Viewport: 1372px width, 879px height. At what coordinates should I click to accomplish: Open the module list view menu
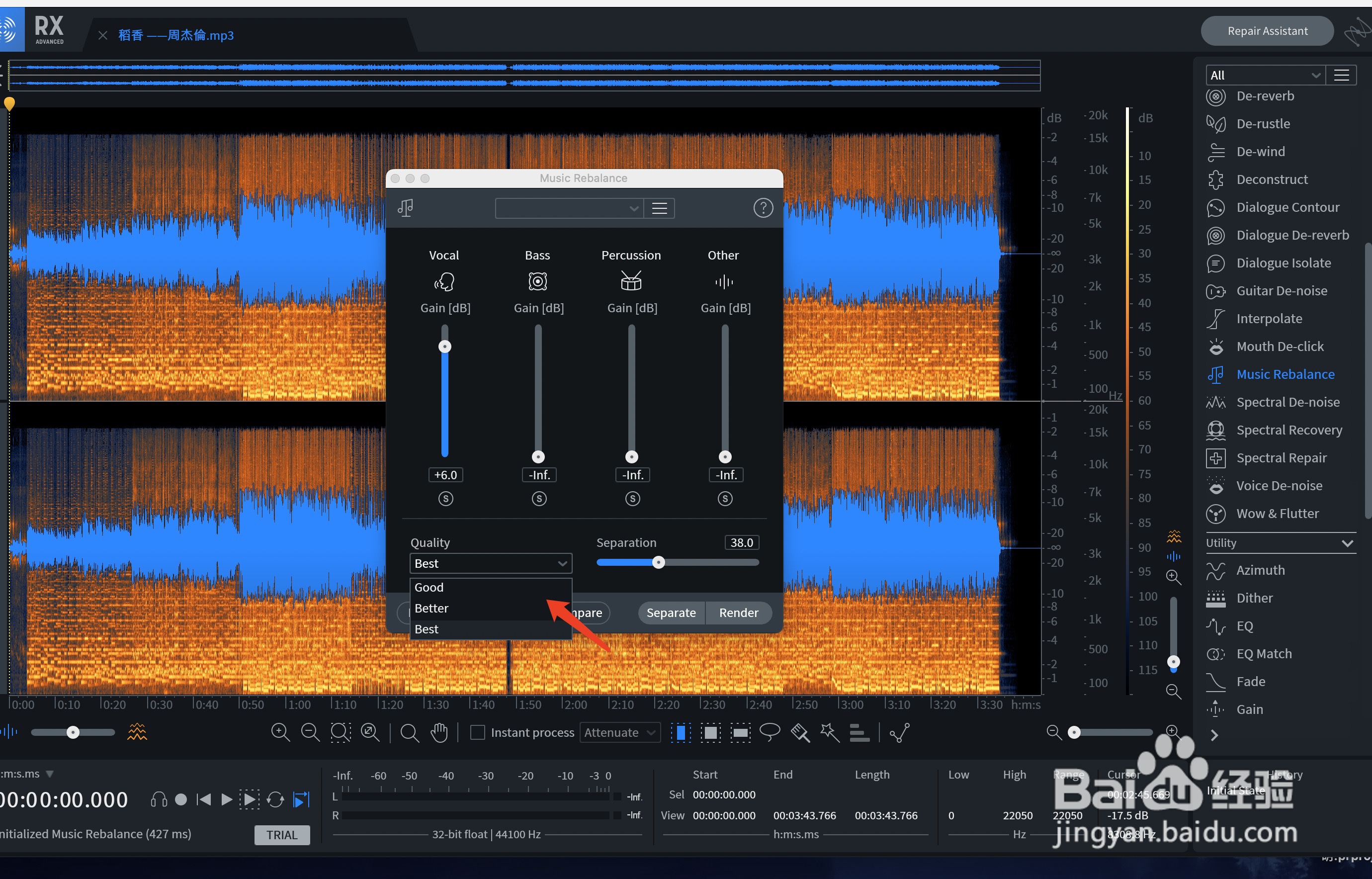coord(1342,76)
